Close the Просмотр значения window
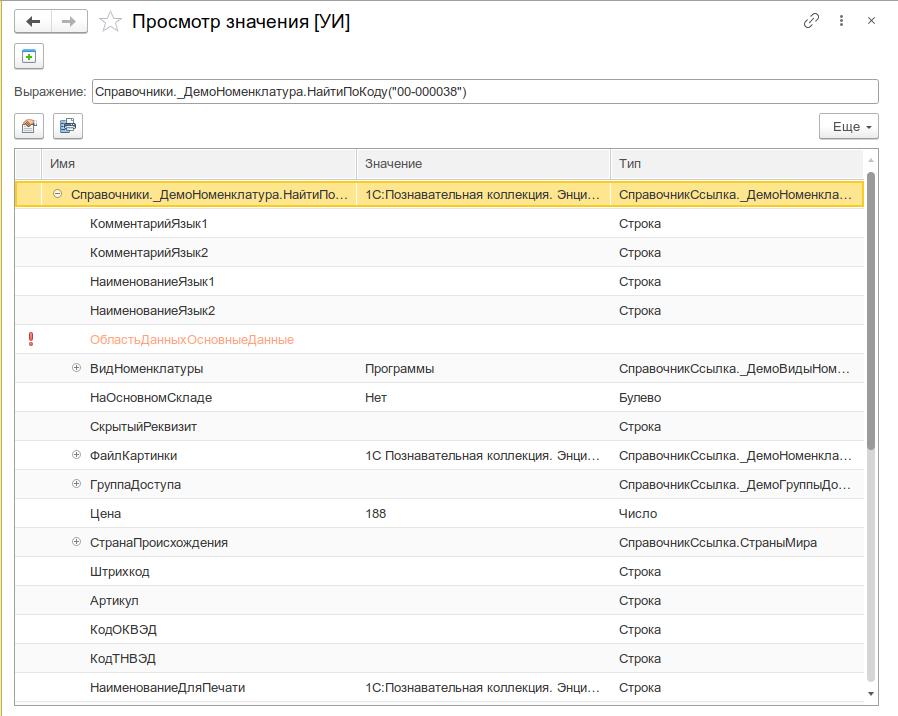This screenshot has height=716, width=898. [871, 21]
